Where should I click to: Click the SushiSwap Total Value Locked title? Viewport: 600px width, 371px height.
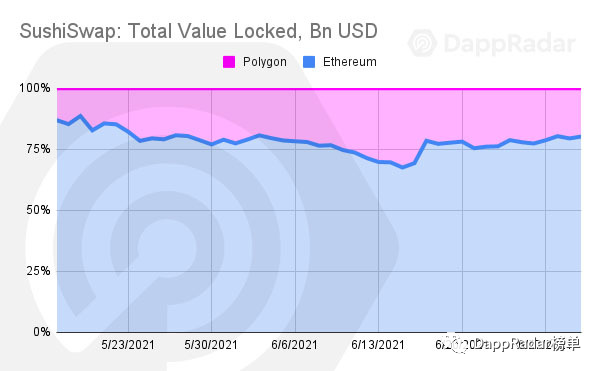click(x=199, y=31)
